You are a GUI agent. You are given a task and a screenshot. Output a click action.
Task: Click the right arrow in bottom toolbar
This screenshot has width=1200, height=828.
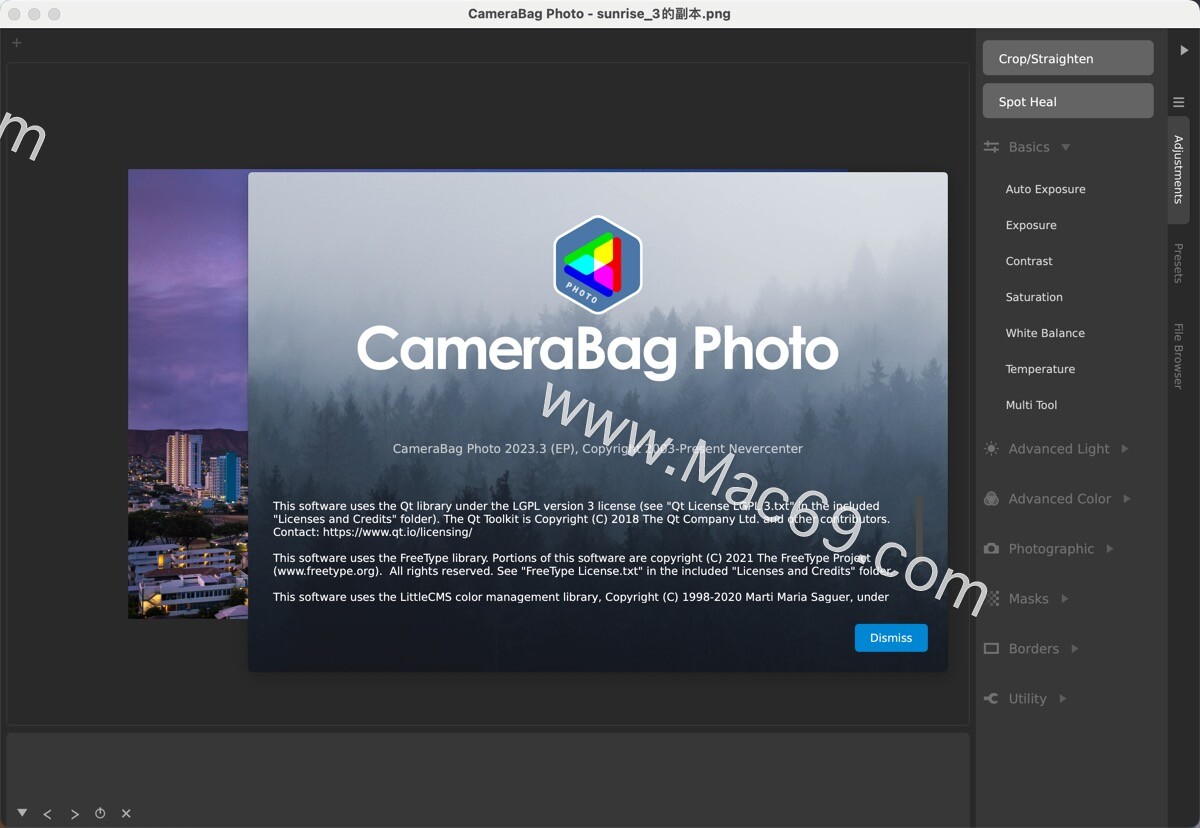coord(74,813)
